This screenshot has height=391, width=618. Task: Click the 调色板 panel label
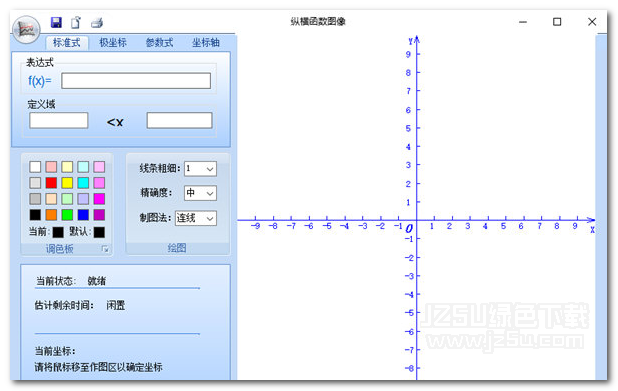60,249
